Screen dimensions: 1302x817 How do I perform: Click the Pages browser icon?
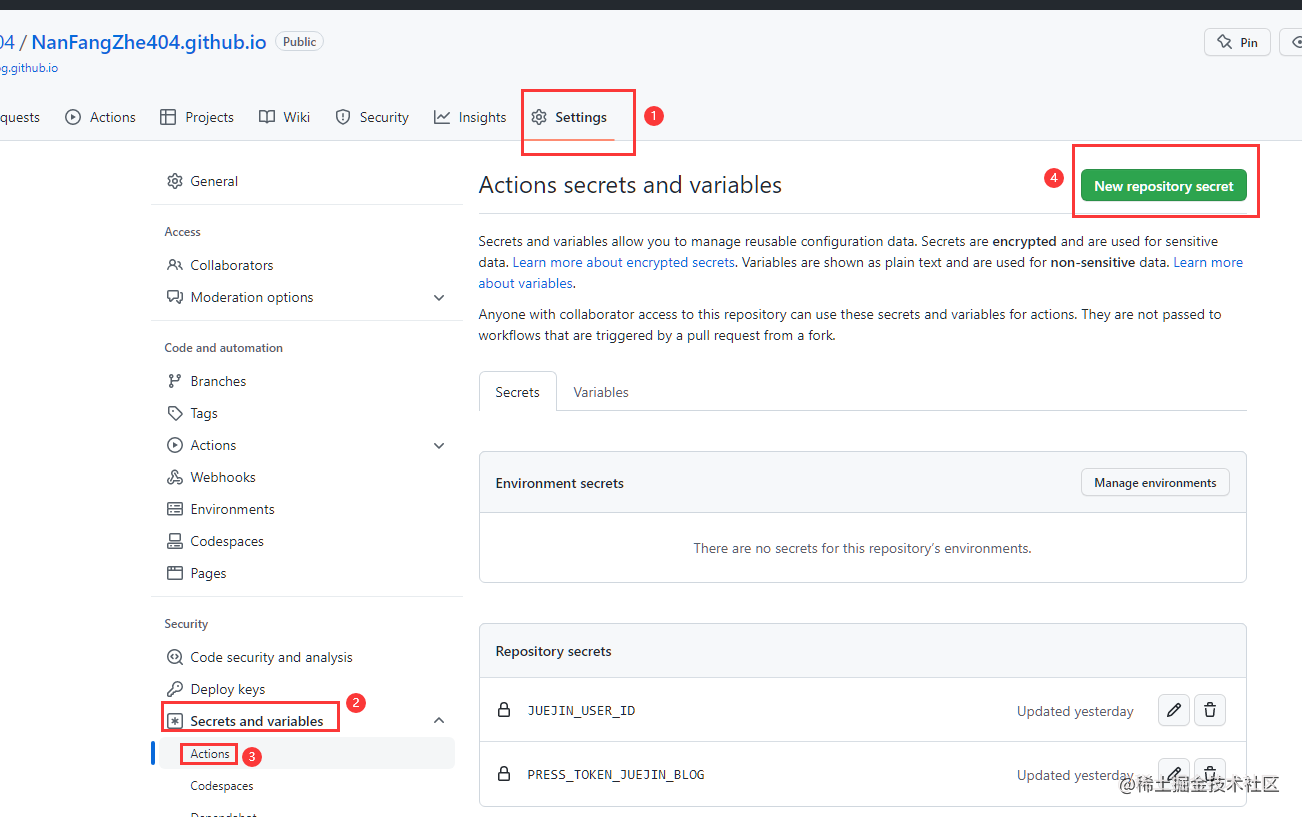(x=175, y=573)
